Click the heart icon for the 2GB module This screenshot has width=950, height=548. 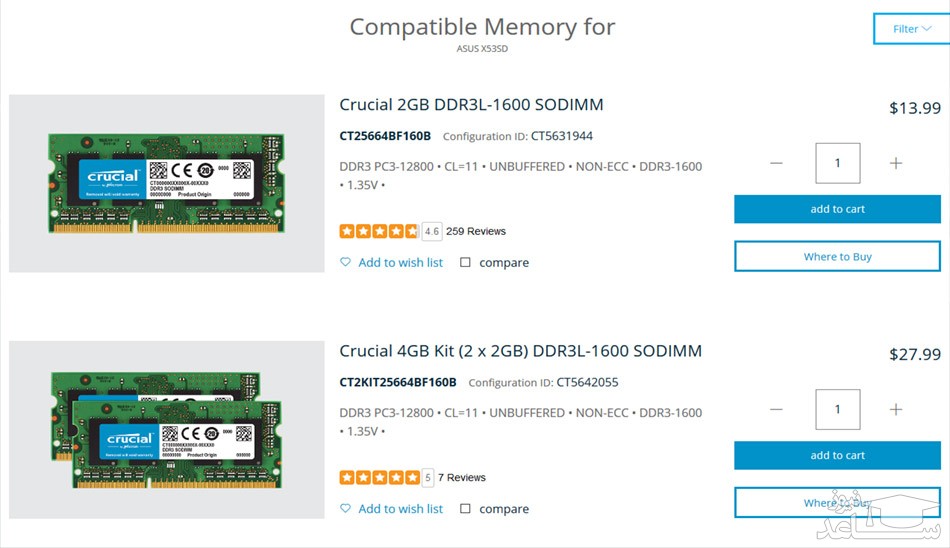pos(346,262)
